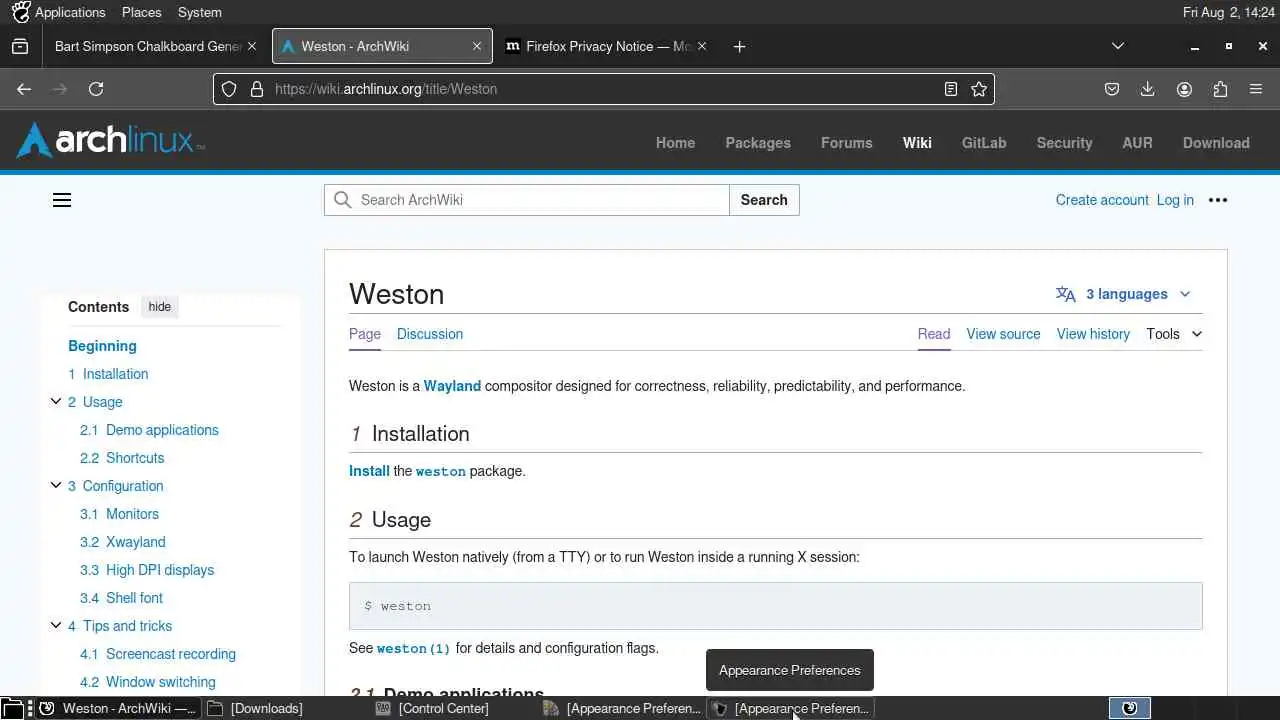Screen dimensions: 1280x720
Task: Close the Bart Simpson Chalkboard tab
Action: tap(252, 46)
